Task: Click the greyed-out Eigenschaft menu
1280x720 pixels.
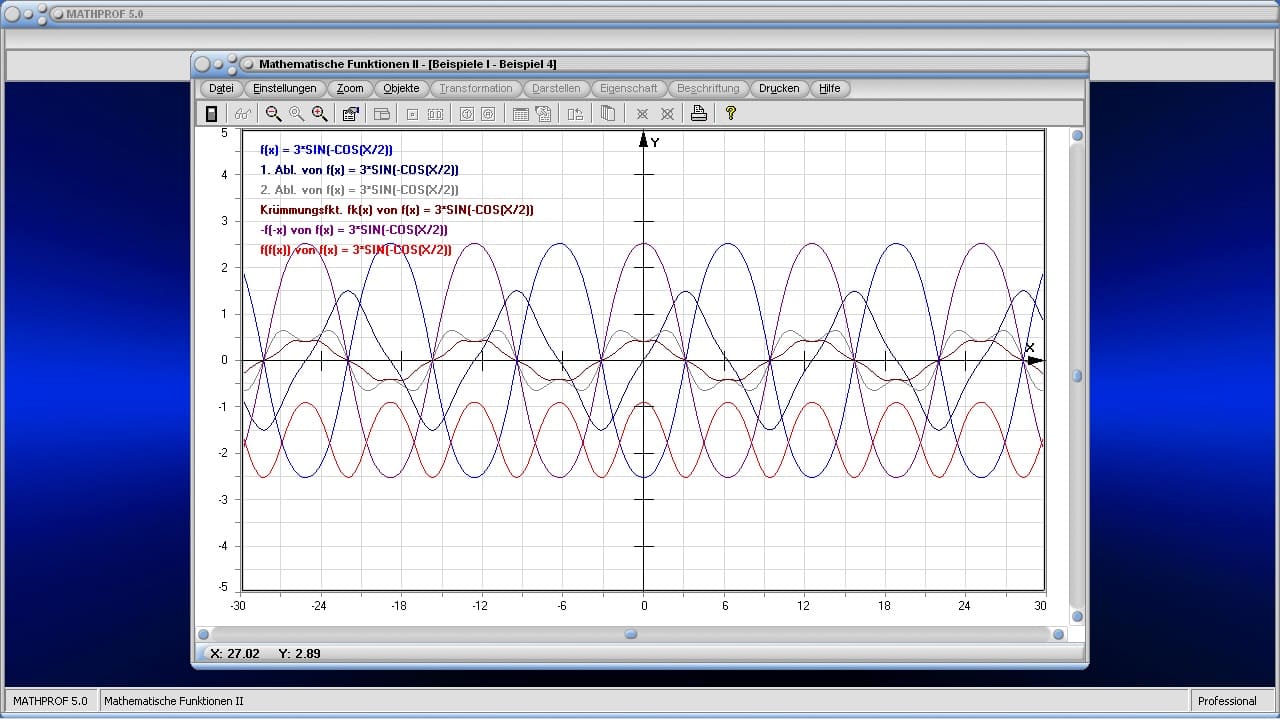Action: (629, 88)
